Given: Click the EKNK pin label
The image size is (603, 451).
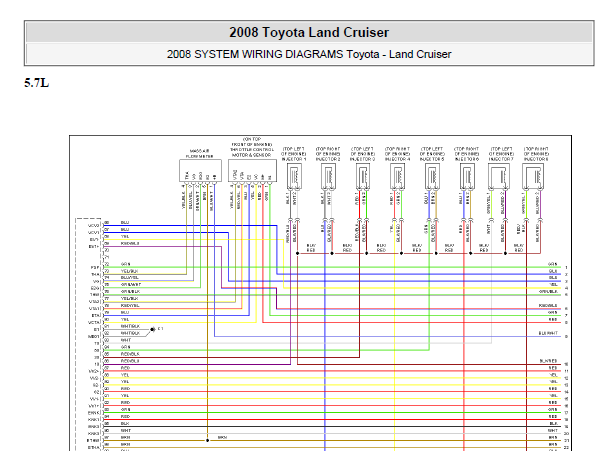Looking at the screenshot, I should (93, 413).
